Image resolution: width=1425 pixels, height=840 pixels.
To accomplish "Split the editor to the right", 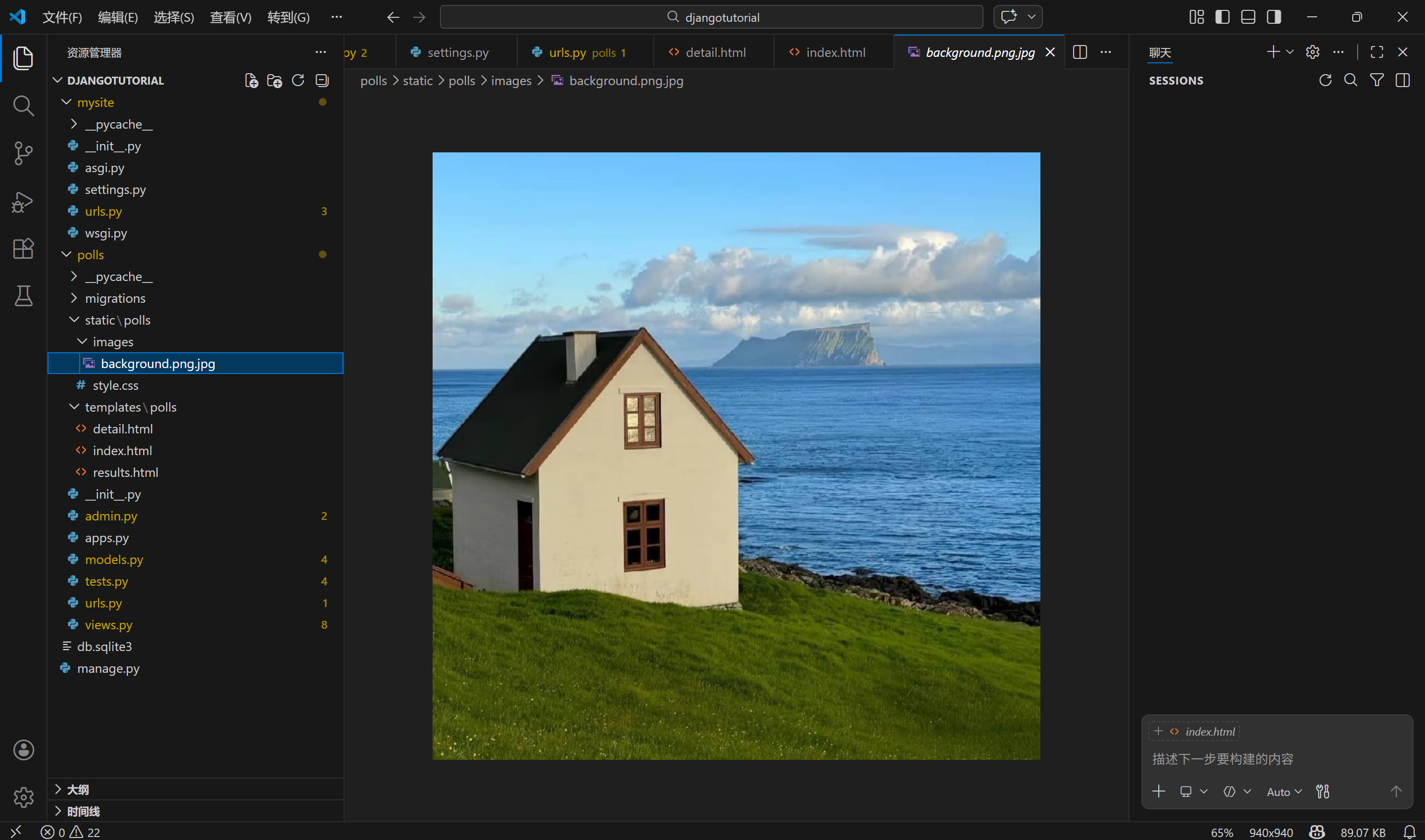I will pos(1080,52).
